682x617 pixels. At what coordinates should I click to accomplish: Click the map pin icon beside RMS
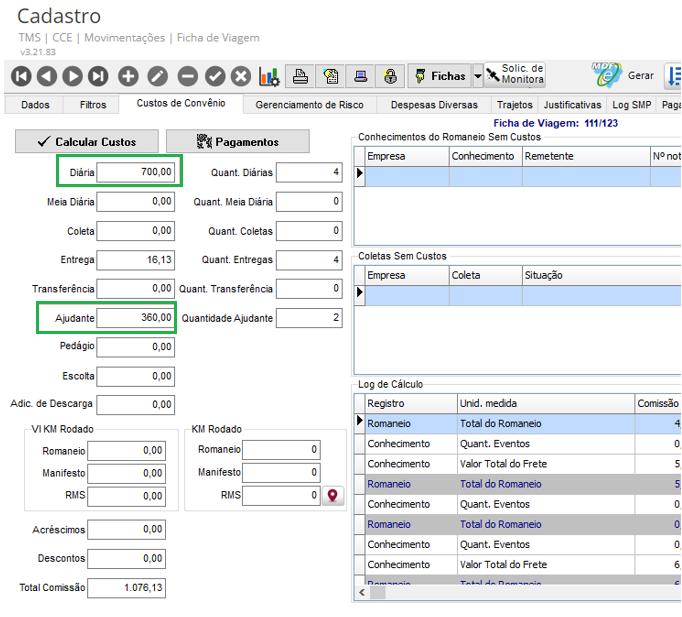pos(332,495)
